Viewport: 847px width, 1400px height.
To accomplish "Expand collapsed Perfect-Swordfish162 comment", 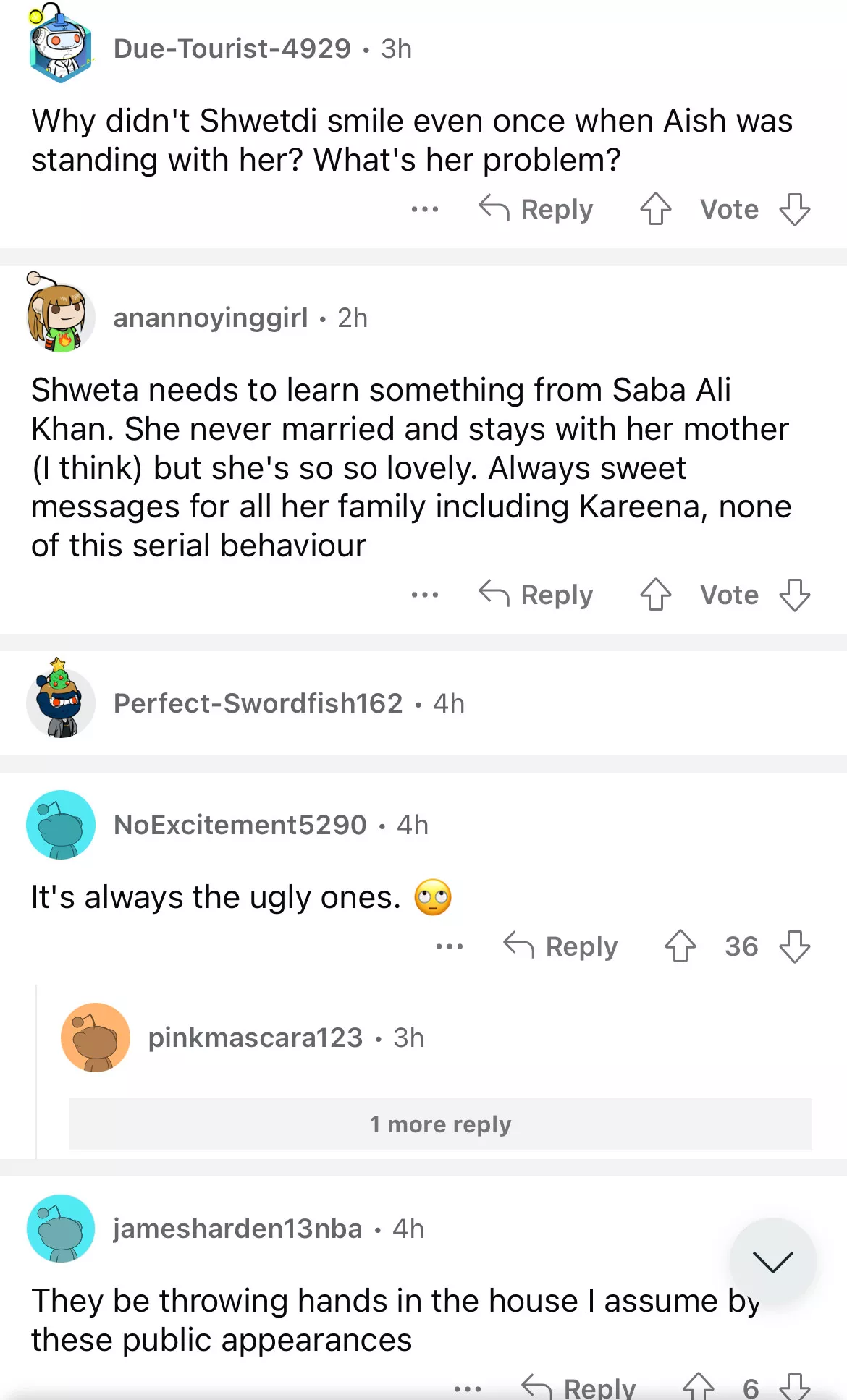I will (x=288, y=703).
